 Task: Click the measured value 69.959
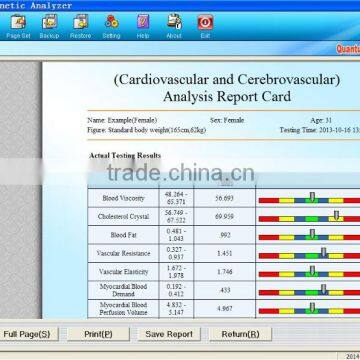coord(225,217)
